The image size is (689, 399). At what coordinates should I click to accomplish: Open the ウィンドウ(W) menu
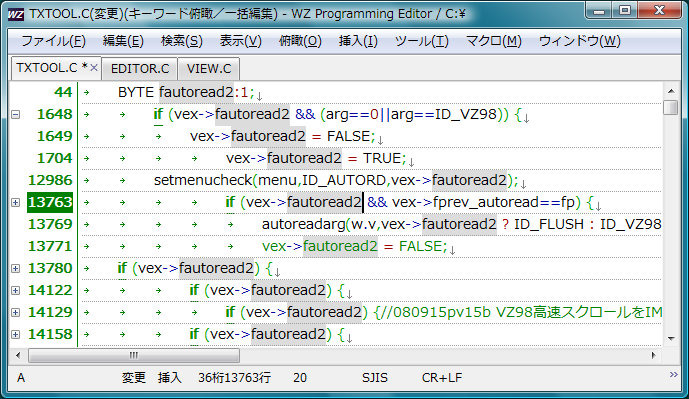click(x=580, y=41)
